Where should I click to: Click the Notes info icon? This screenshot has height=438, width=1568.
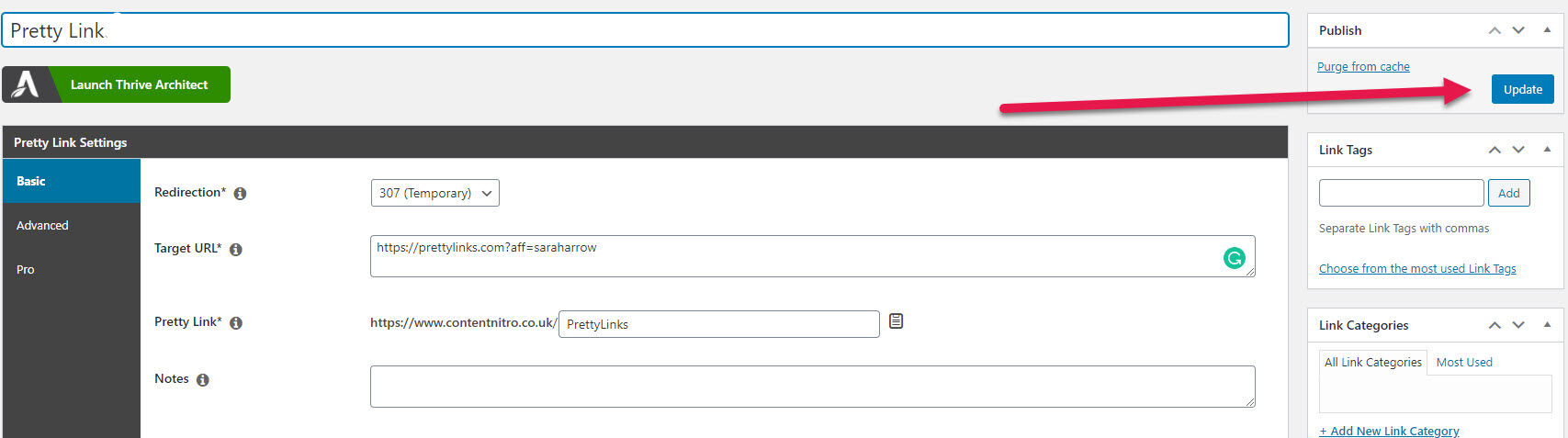click(203, 380)
